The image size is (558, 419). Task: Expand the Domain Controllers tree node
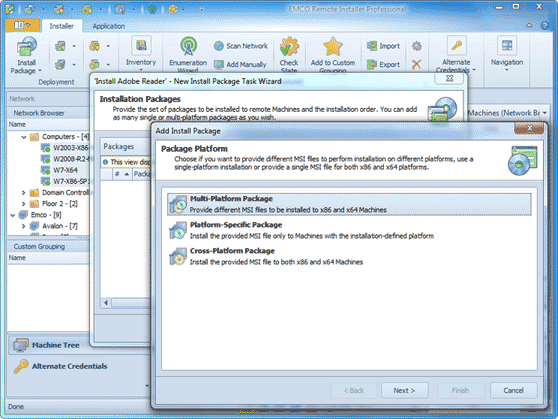click(23, 193)
